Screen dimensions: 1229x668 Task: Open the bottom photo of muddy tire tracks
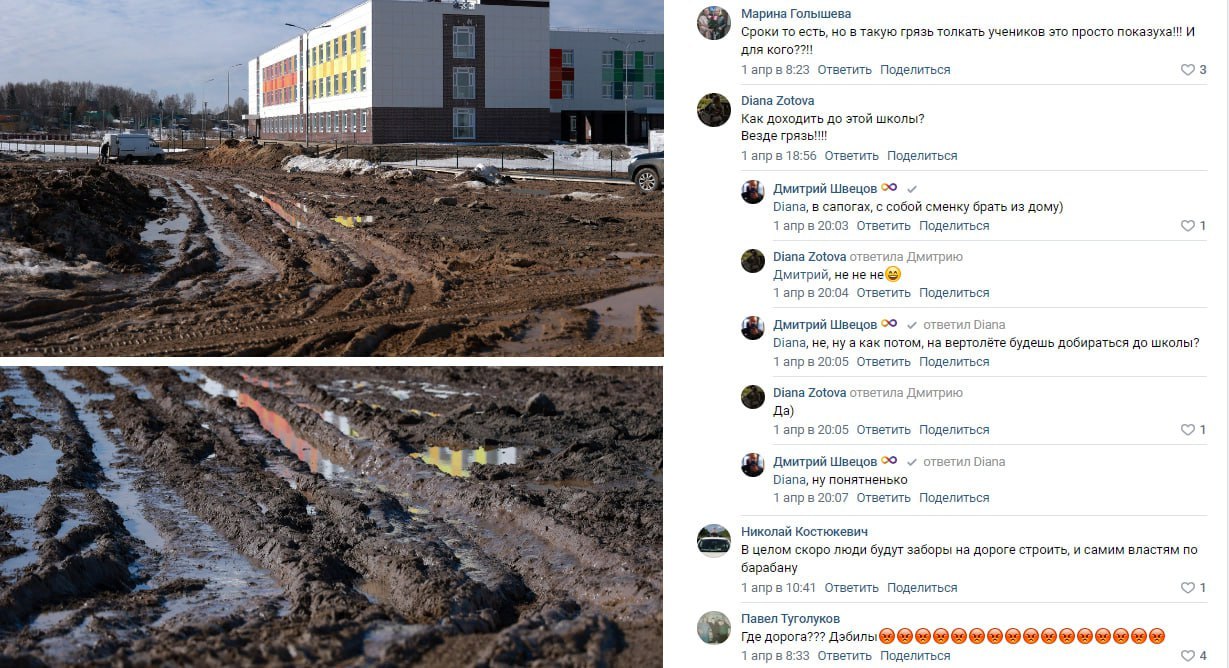(331, 517)
